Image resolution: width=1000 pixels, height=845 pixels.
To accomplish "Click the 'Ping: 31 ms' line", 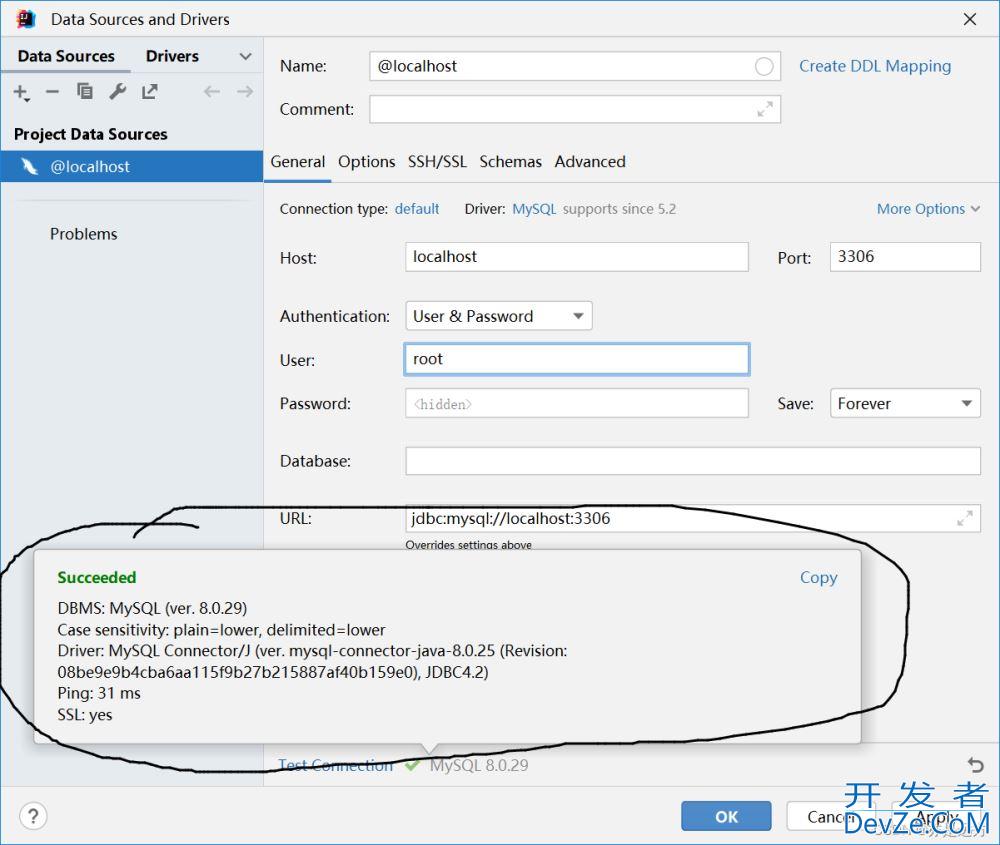I will (x=99, y=693).
